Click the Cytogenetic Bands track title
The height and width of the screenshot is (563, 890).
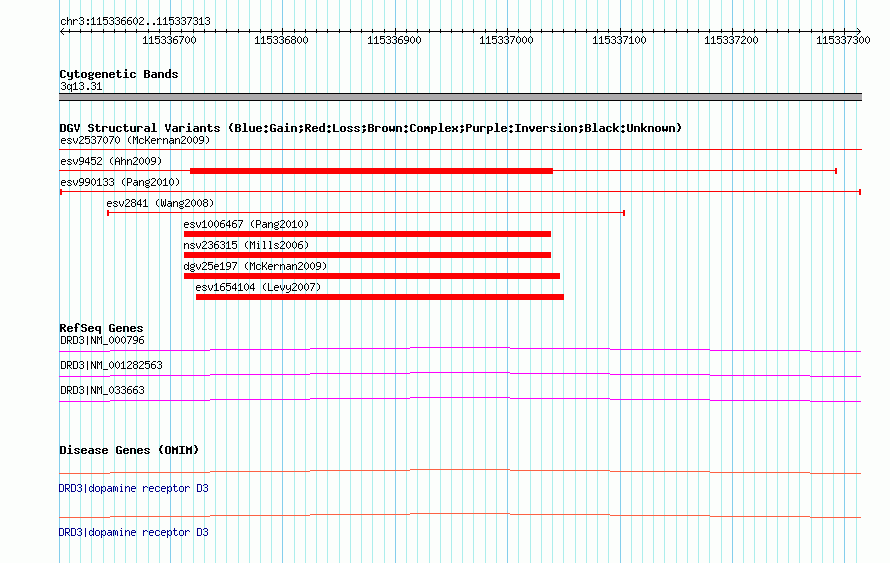pos(119,74)
